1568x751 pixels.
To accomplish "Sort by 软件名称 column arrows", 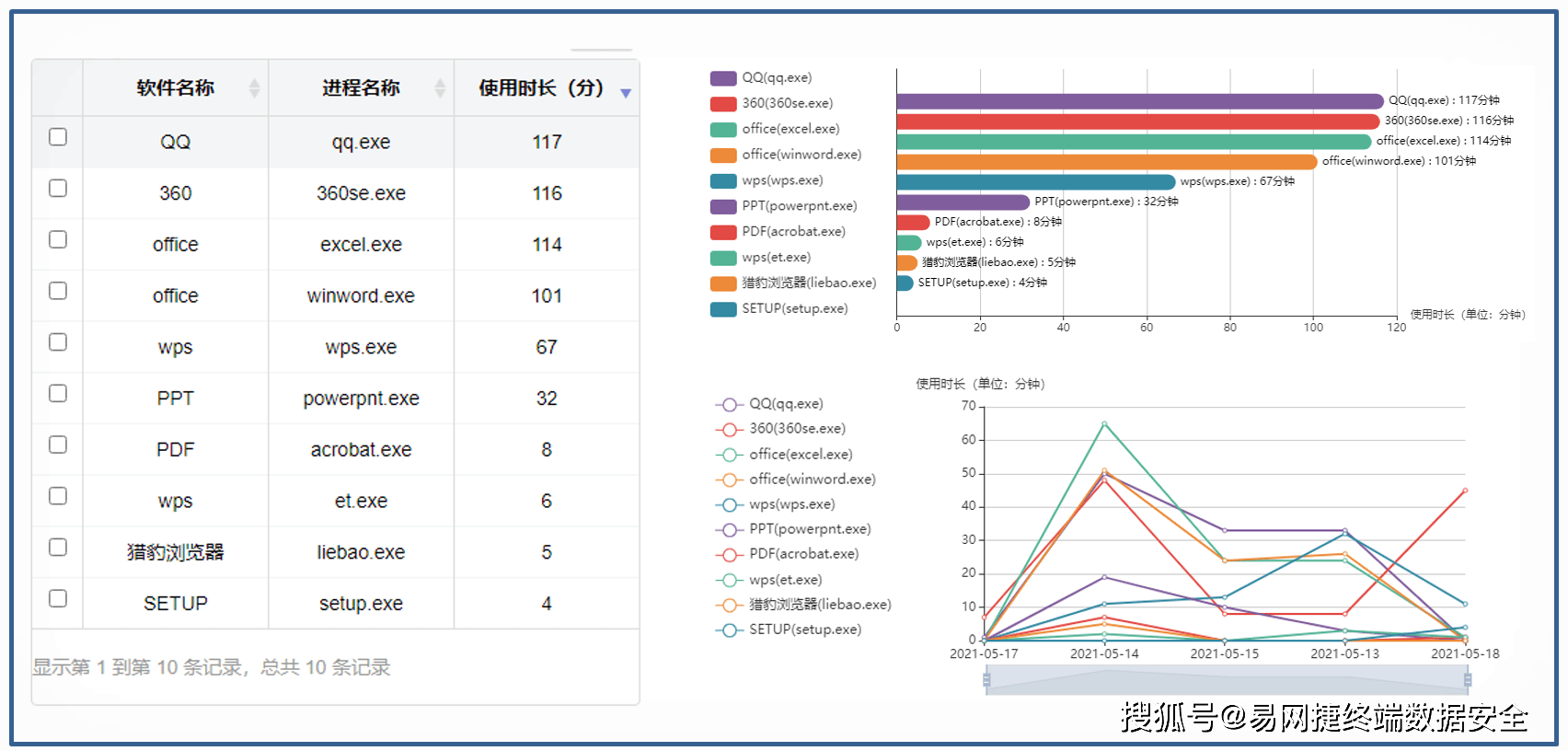I will (x=255, y=88).
